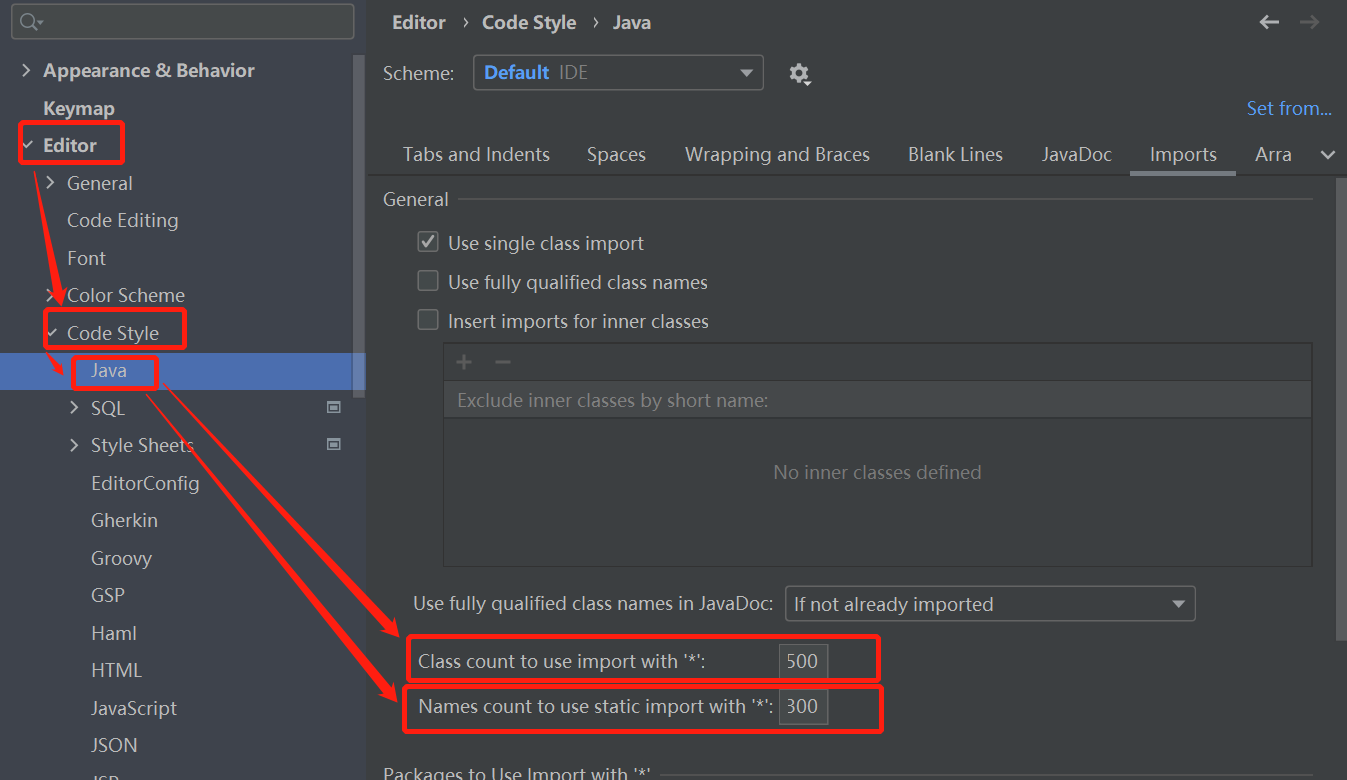Switch to Tabs and Indents tab
Screen dimensions: 1347x780
tap(476, 155)
